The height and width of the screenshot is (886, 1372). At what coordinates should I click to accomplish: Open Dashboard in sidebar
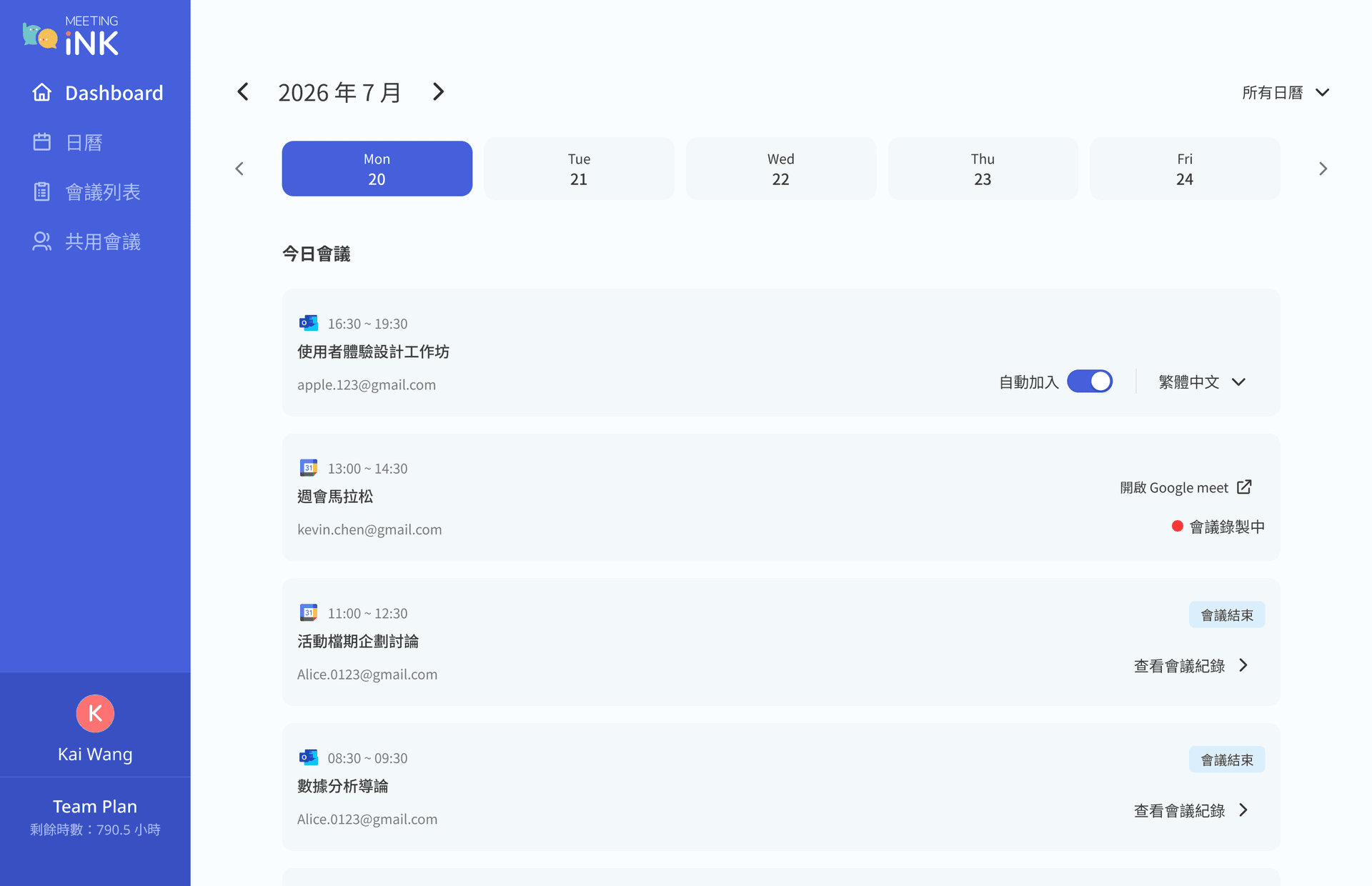coord(98,92)
